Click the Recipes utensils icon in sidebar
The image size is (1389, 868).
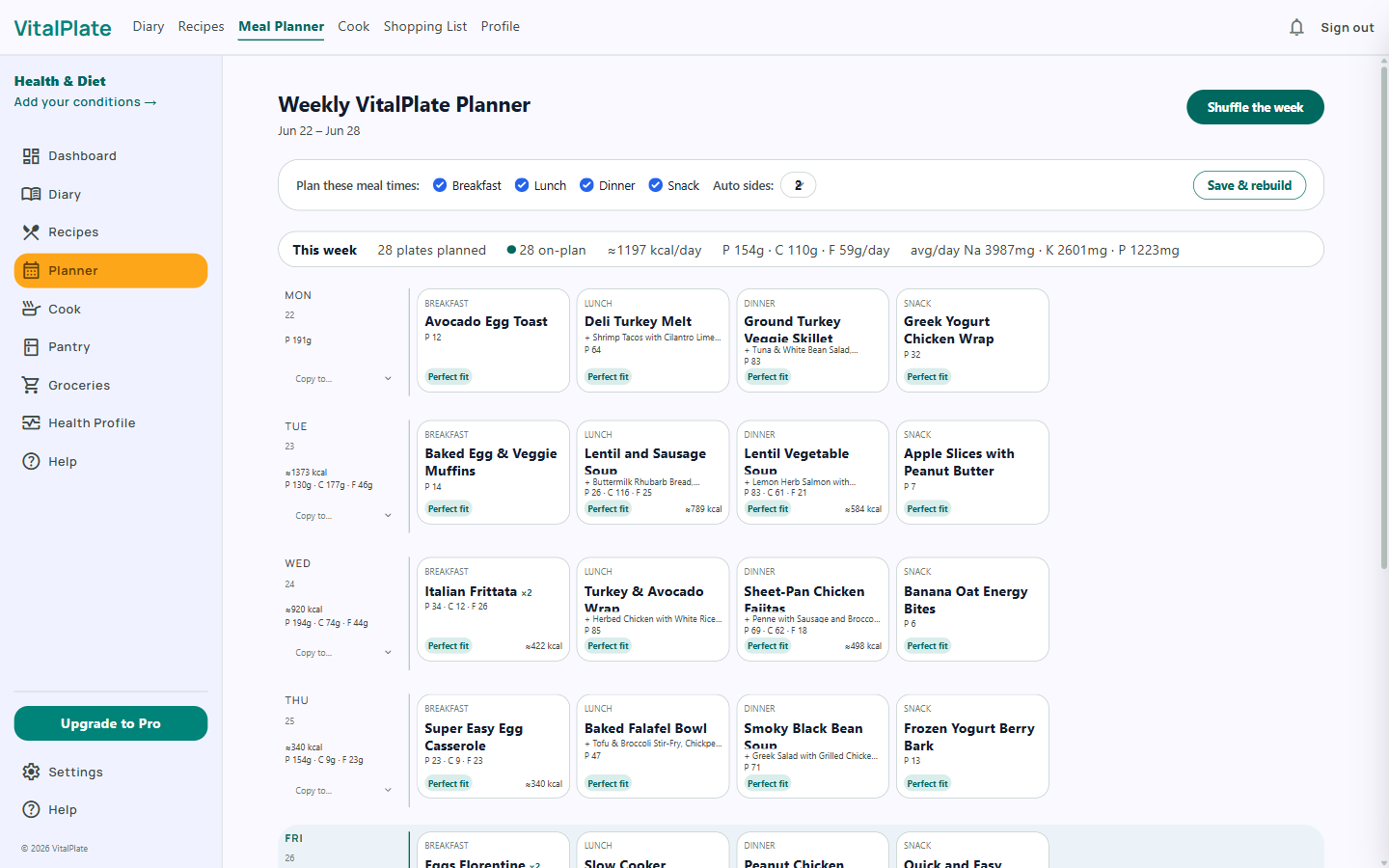(31, 232)
